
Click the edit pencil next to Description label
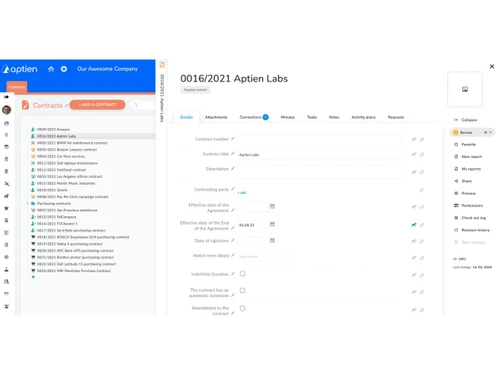point(233,168)
